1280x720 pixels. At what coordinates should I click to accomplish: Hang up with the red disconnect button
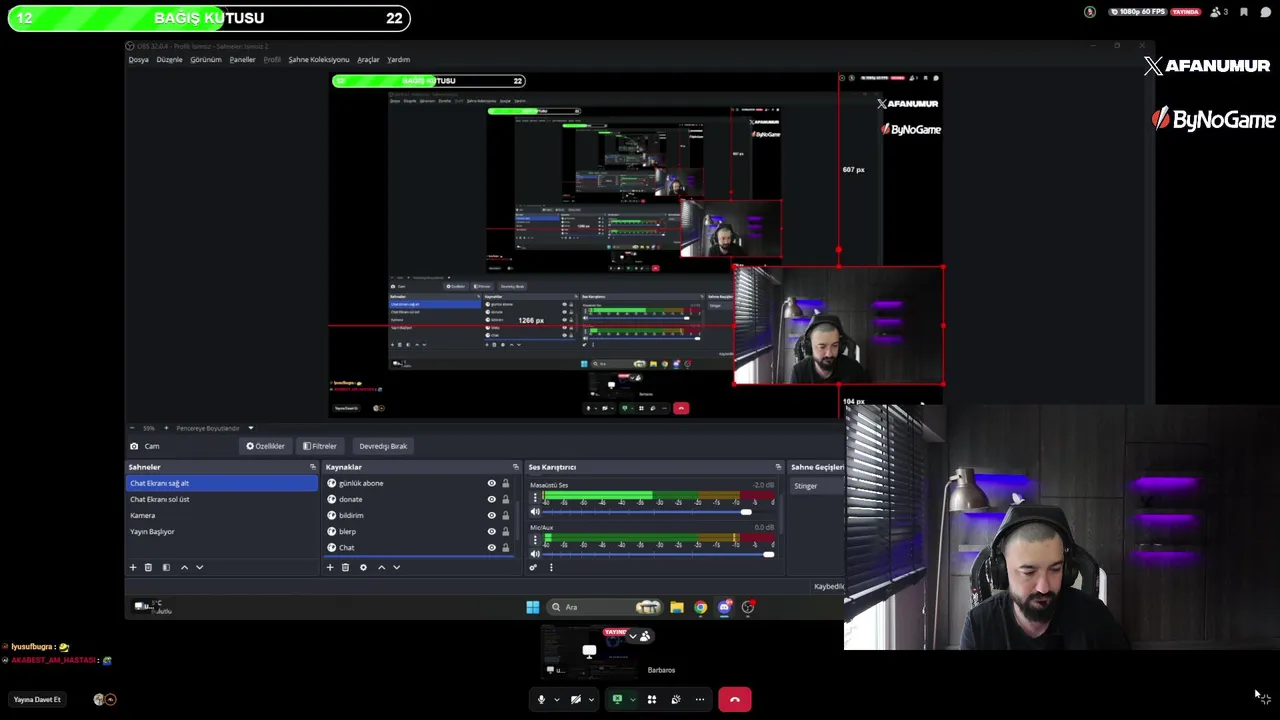[734, 699]
